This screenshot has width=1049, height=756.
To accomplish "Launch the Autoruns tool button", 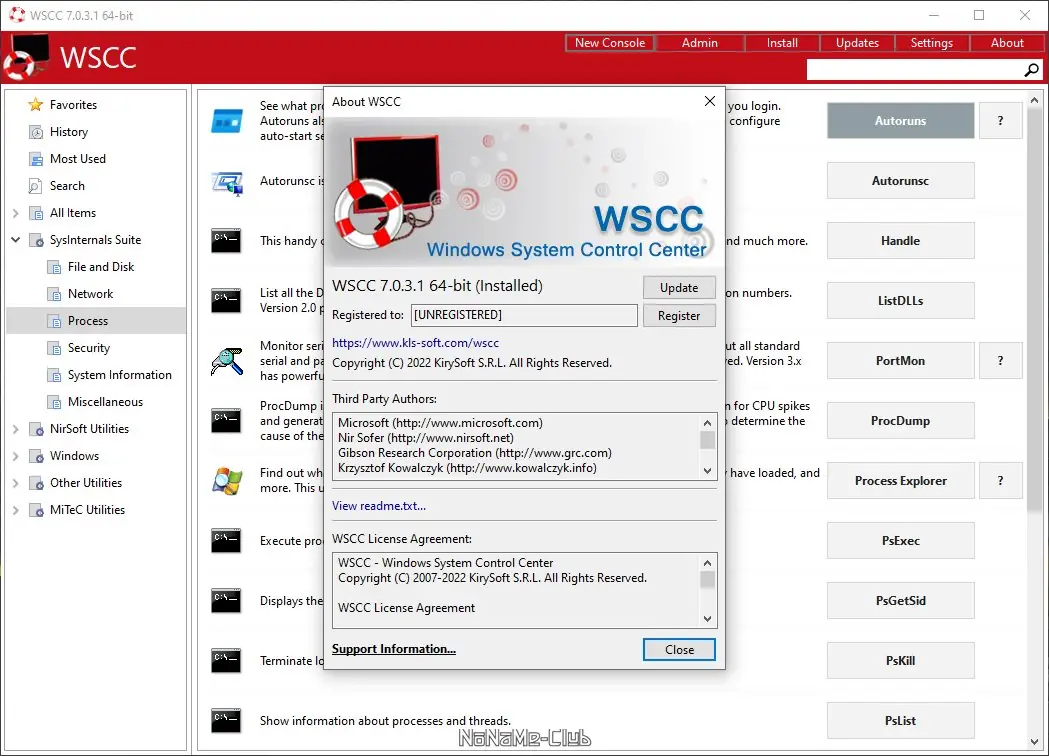I will coord(900,121).
